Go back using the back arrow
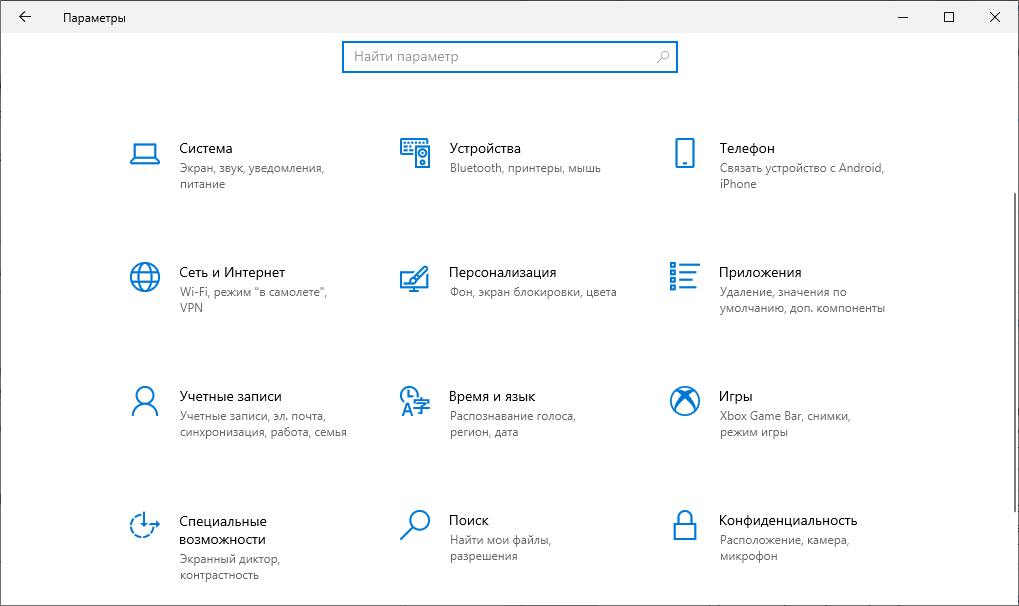The height and width of the screenshot is (606, 1019). (25, 17)
